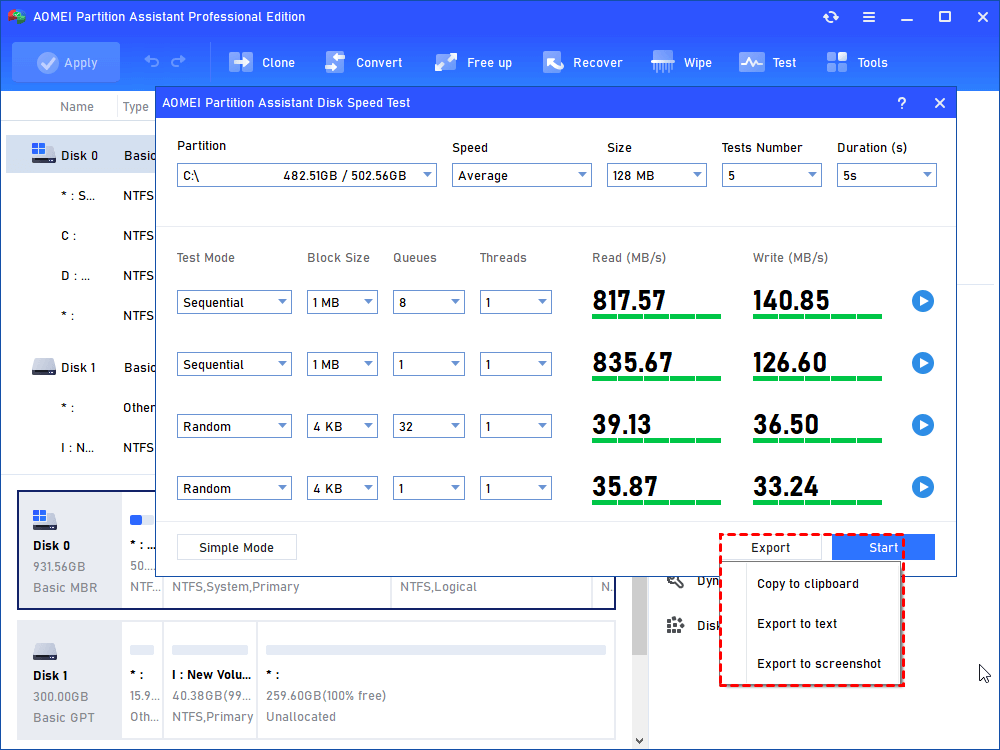Click the Clone disk toolbar icon

(x=241, y=62)
